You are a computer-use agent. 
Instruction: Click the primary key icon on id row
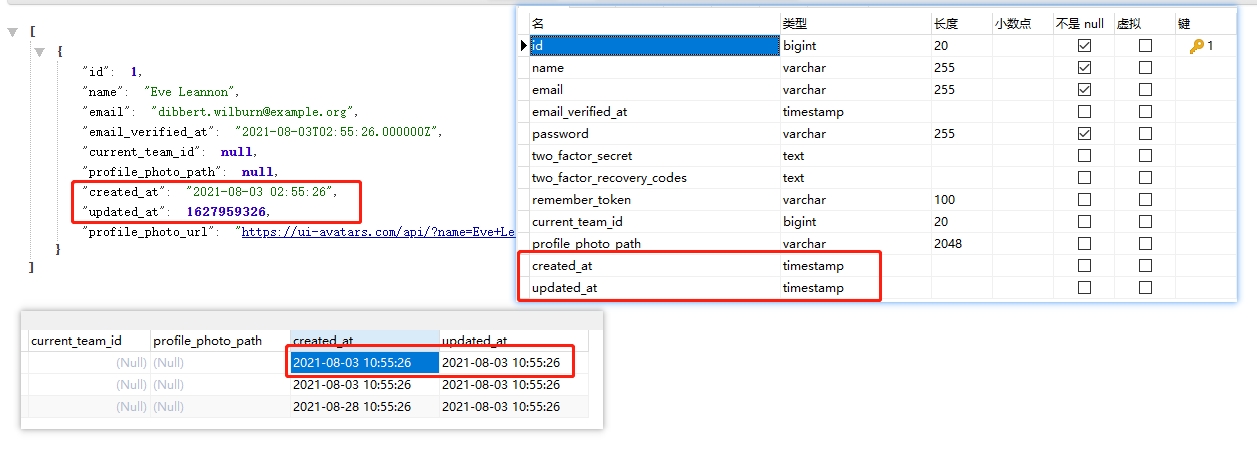(1195, 46)
